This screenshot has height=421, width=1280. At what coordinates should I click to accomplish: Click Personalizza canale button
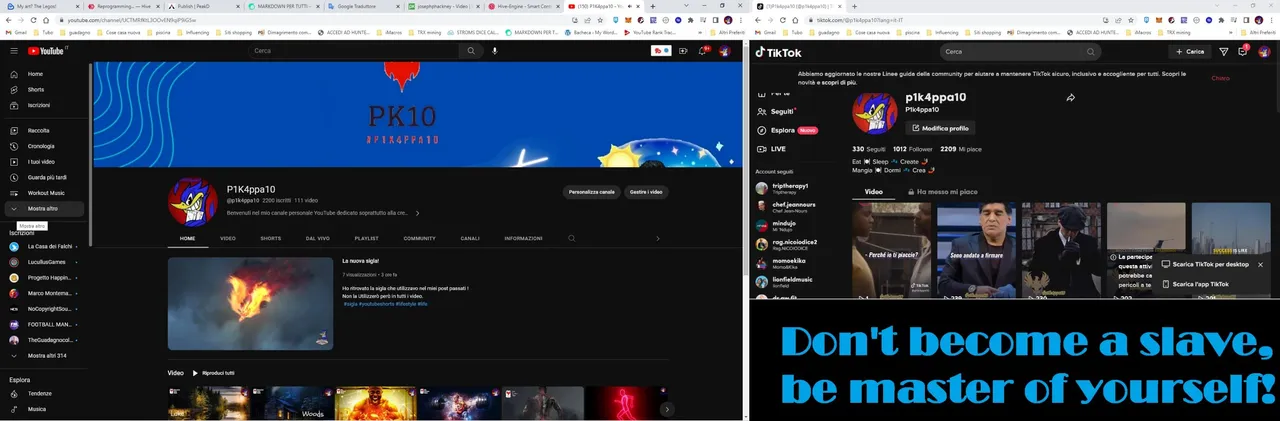point(592,191)
